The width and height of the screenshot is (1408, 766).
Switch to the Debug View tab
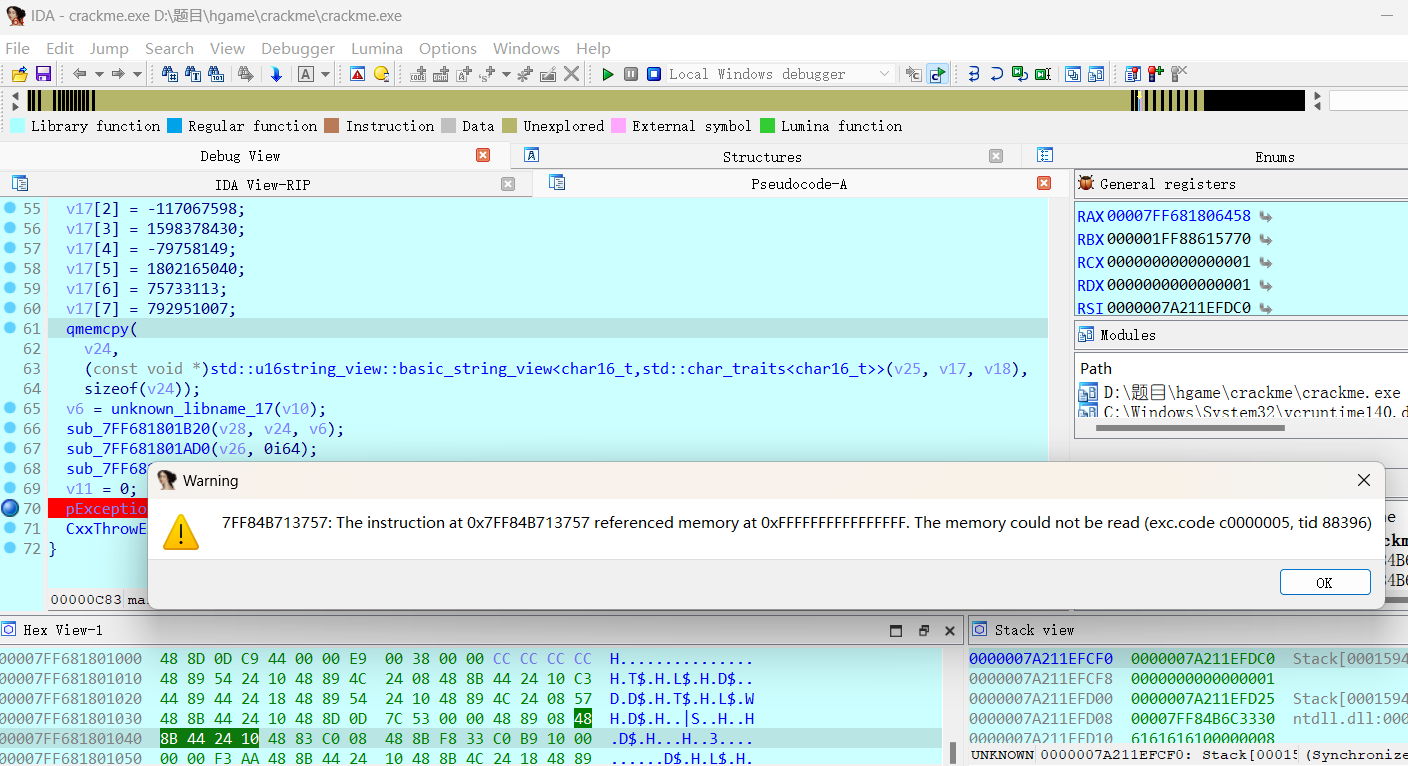click(240, 156)
